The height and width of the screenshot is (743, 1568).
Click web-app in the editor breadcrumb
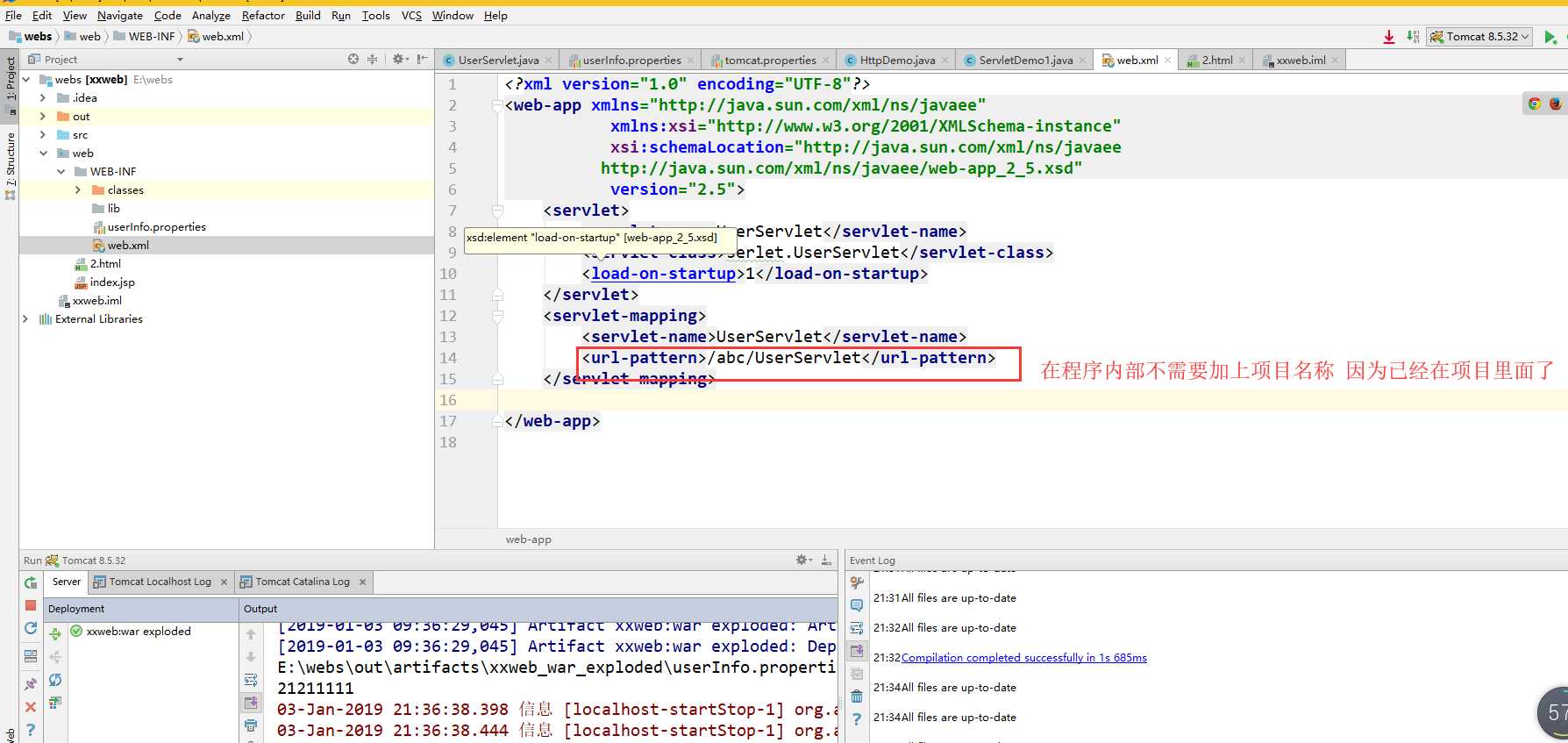pyautogui.click(x=529, y=539)
